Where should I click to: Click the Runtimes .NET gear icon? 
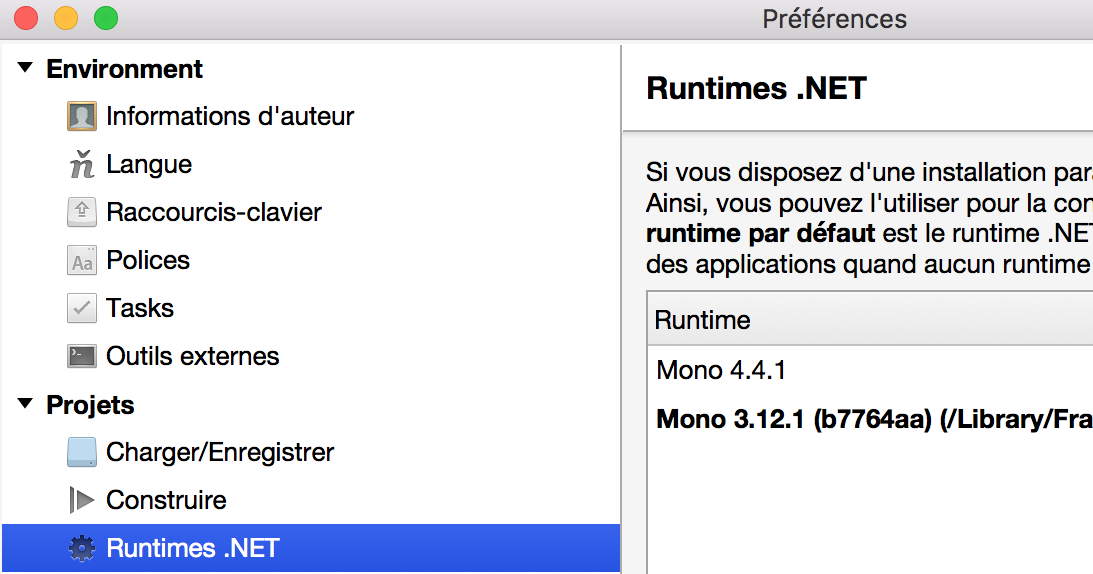tap(82, 548)
